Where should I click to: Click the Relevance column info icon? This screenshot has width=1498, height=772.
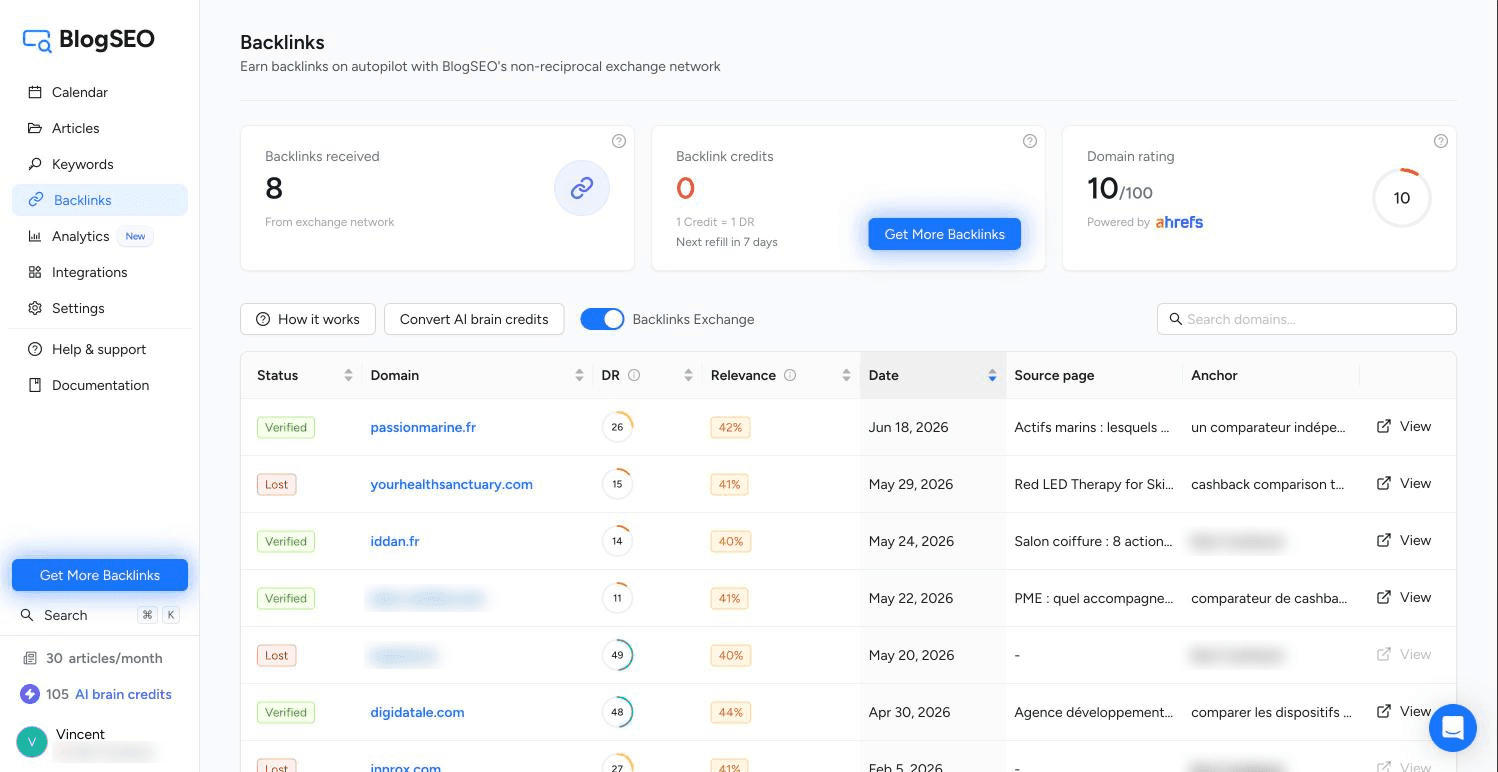790,376
